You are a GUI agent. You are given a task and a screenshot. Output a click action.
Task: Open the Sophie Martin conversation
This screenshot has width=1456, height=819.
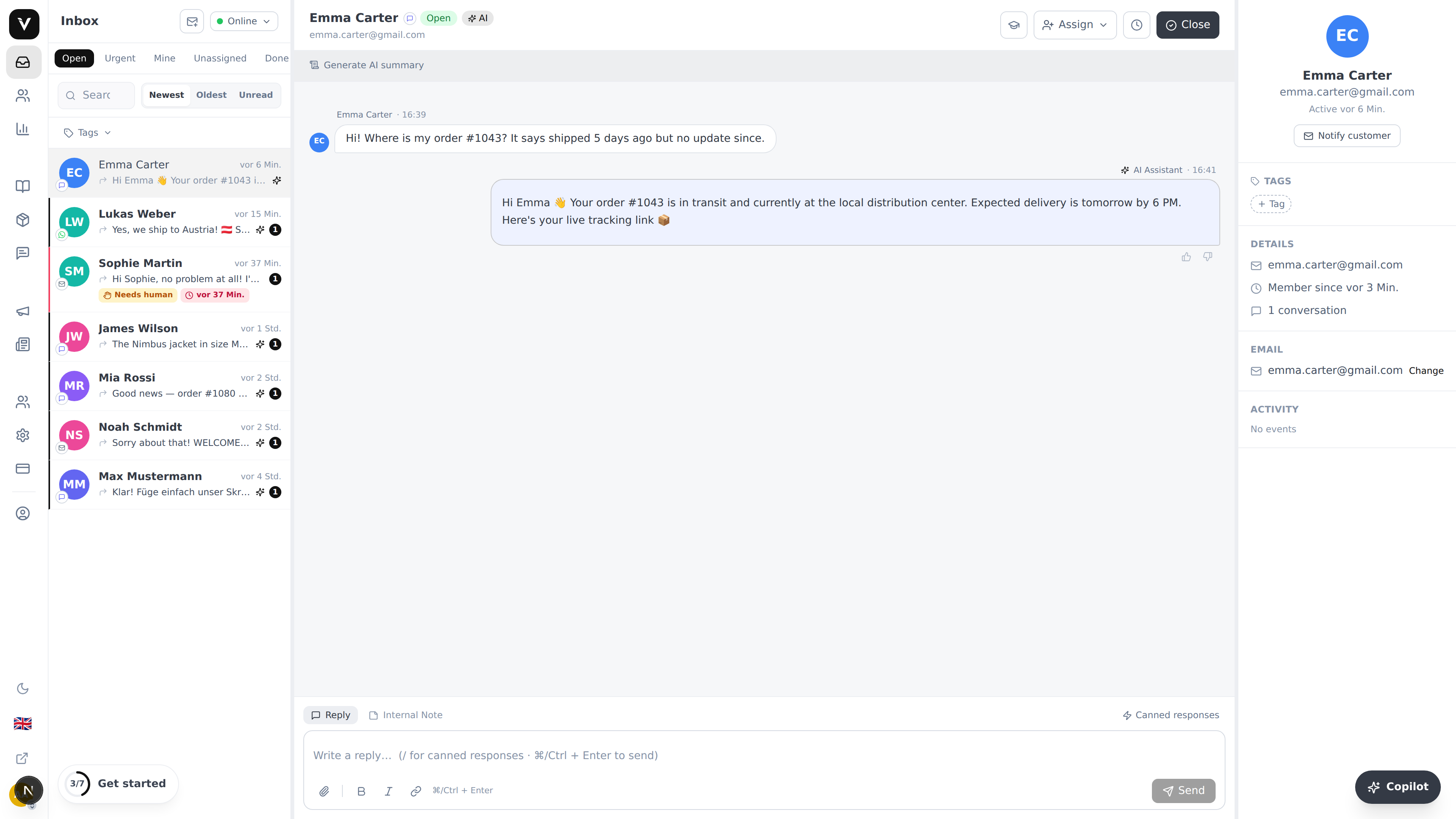pyautogui.click(x=169, y=279)
